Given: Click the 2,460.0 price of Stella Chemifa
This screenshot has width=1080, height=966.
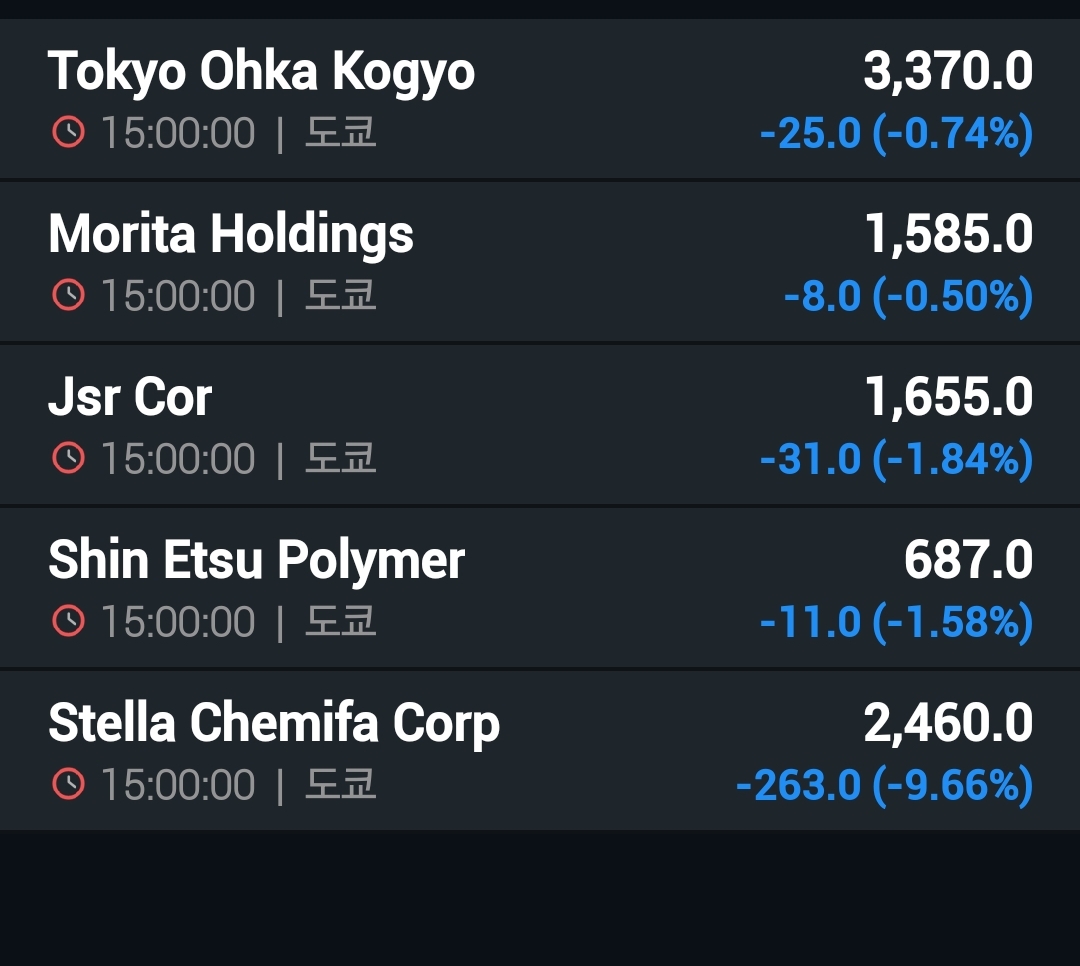Looking at the screenshot, I should click(x=948, y=723).
